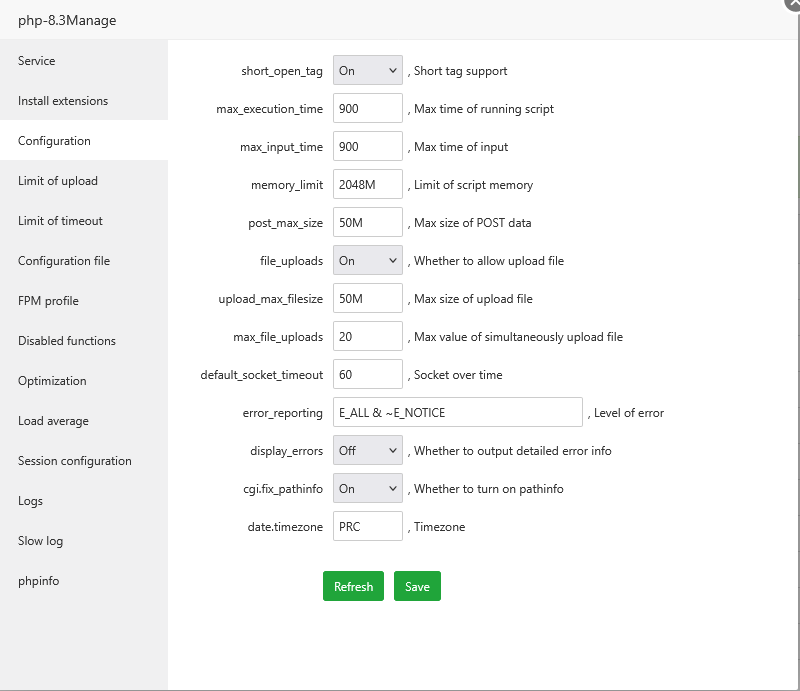This screenshot has width=800, height=691.
Task: Open the Optimization section
Action: 51,380
